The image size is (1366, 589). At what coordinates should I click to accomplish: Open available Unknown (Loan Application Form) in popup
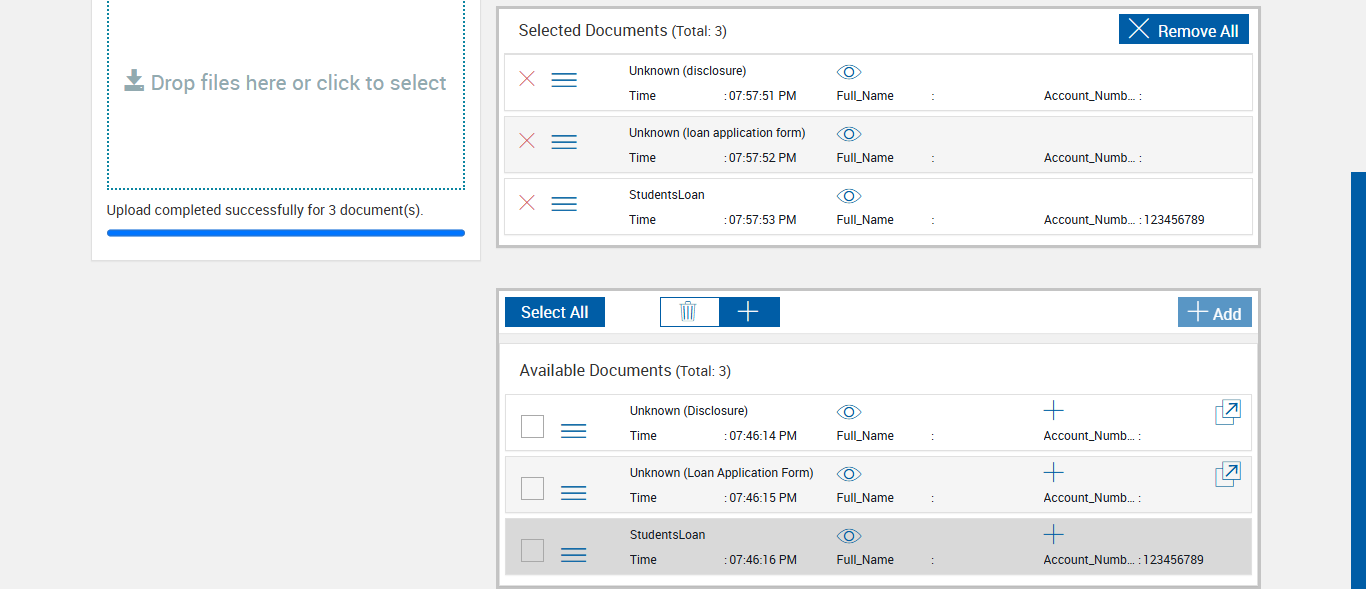pyautogui.click(x=1228, y=474)
